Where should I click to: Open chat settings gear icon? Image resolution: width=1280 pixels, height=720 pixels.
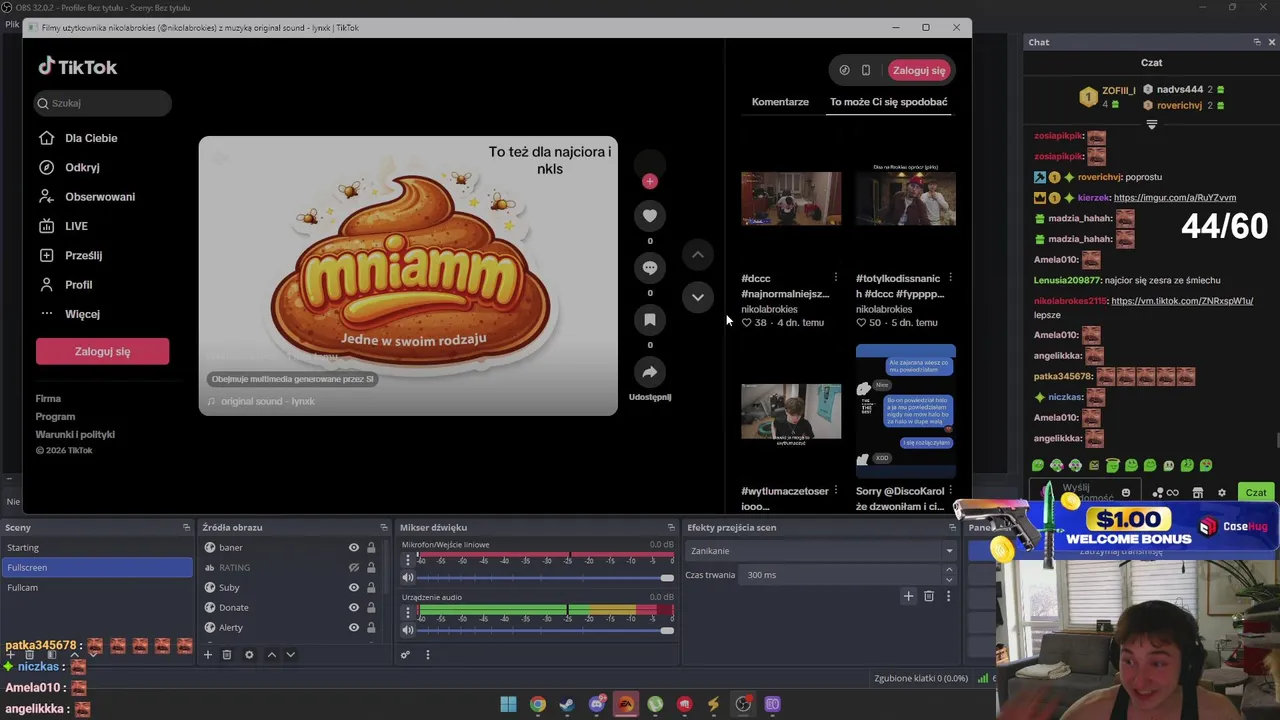click(x=1221, y=492)
